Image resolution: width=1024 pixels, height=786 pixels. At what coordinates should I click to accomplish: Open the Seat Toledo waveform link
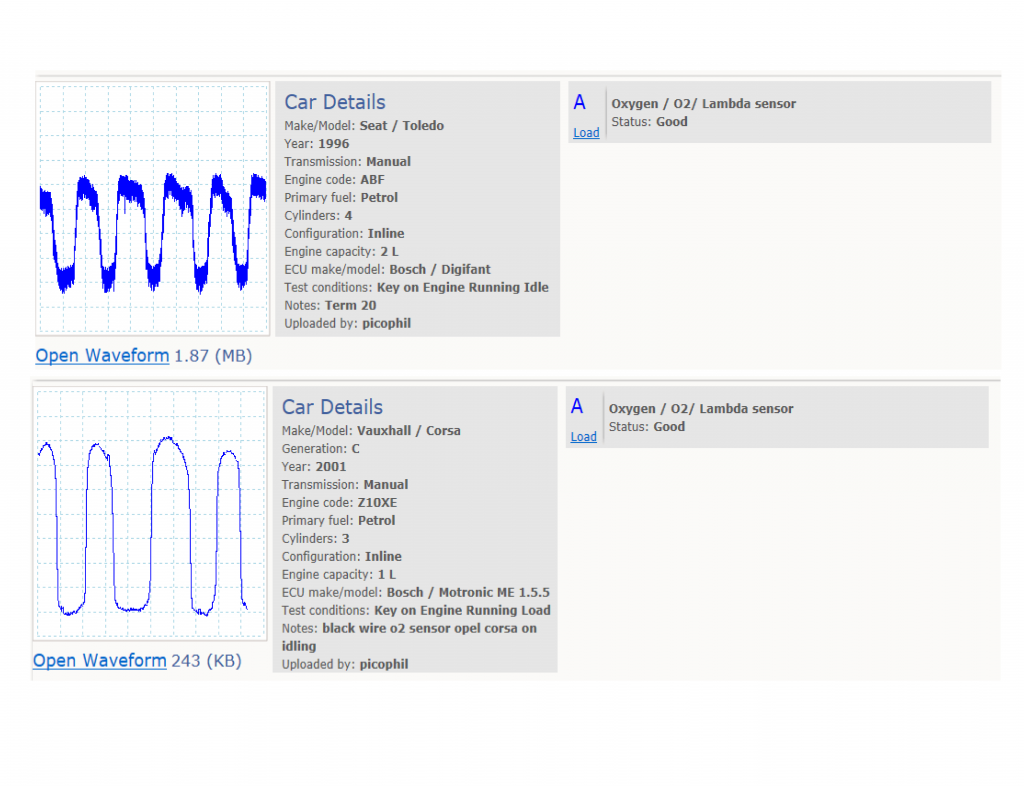click(103, 356)
